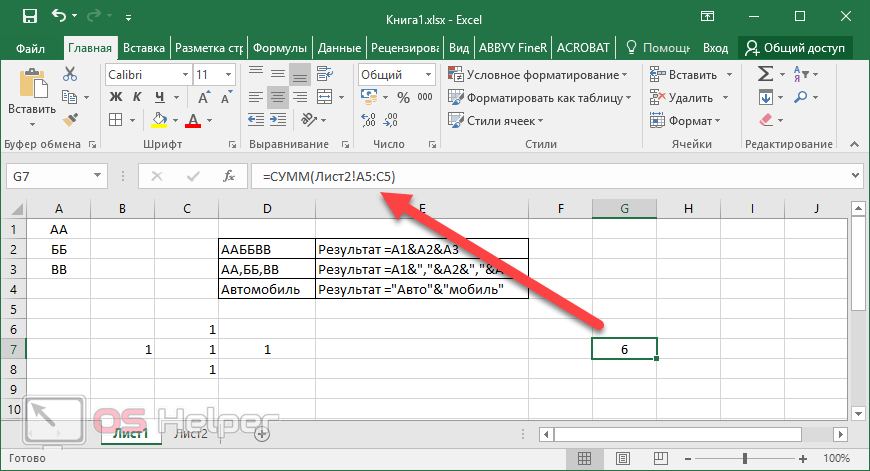Toggle Bold formatting (Ж)
Viewport: 870px width, 471px height.
click(116, 98)
